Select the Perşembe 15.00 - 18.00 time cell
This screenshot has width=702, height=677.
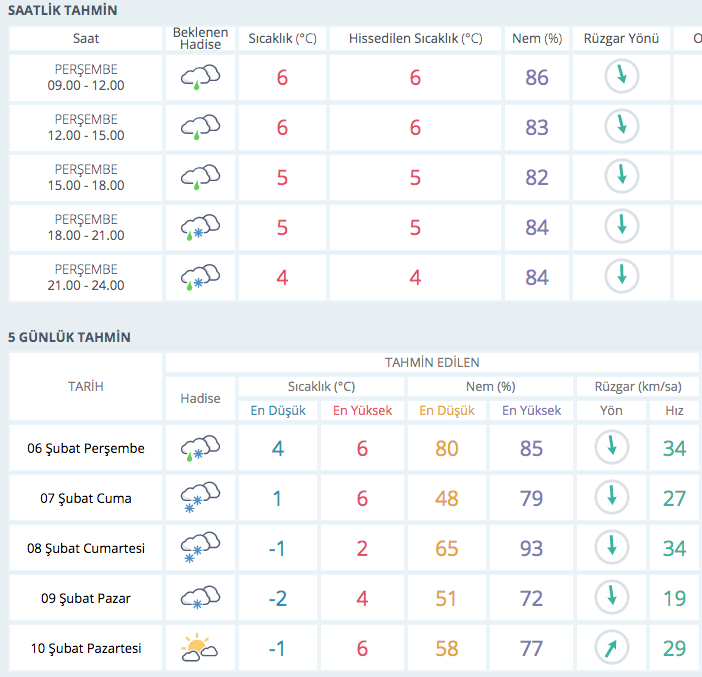[86, 177]
